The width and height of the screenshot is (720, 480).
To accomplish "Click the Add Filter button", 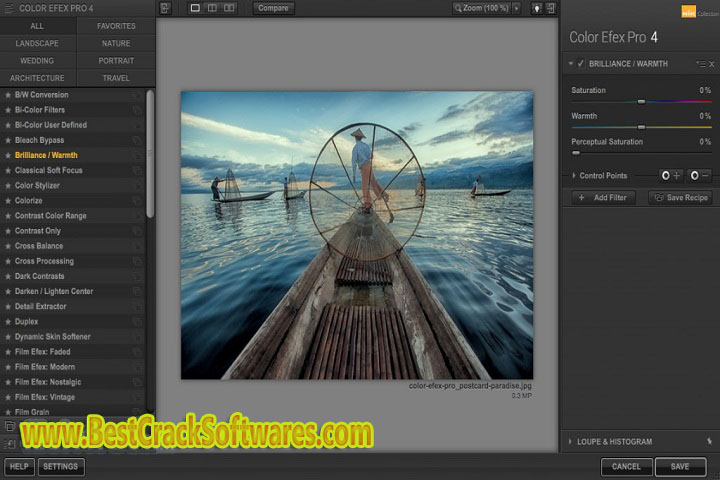I will click(x=604, y=198).
